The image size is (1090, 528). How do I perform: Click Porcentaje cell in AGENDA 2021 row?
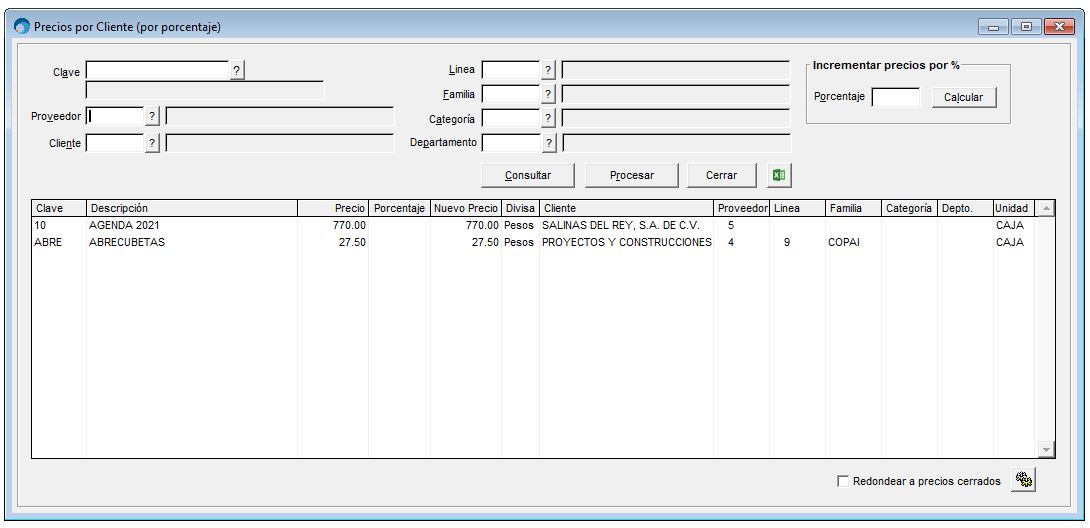tap(399, 225)
